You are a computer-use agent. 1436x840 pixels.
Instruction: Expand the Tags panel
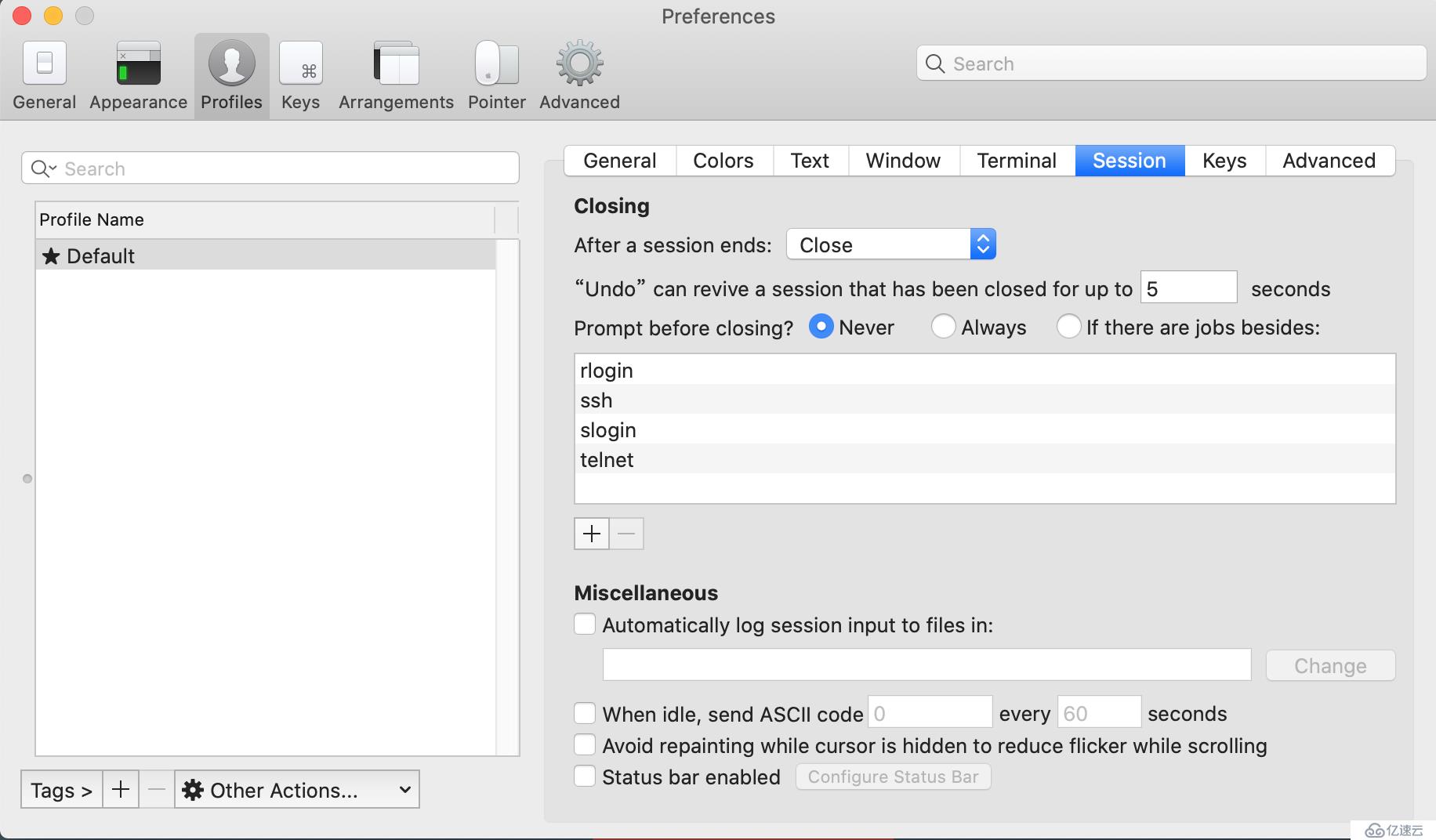pos(61,789)
